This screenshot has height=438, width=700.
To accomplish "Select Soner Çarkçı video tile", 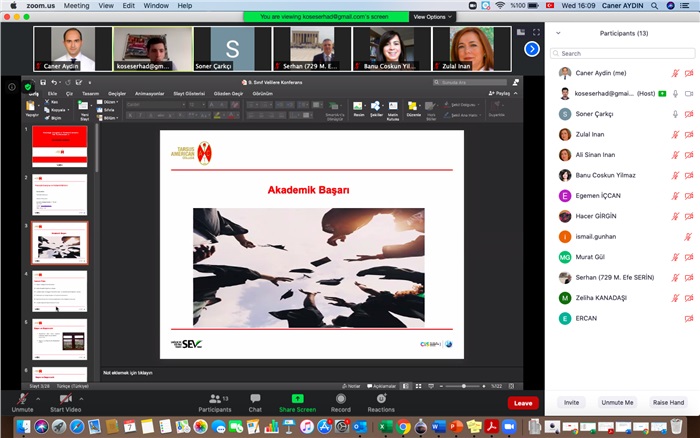I will click(x=232, y=49).
